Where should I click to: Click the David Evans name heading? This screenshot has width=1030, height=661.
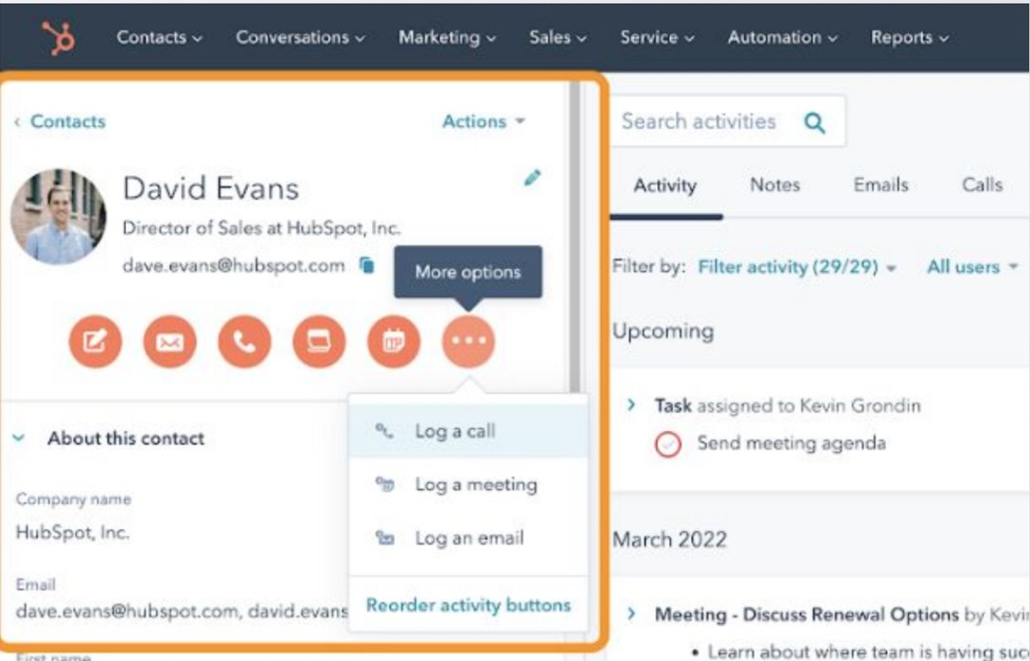pos(211,189)
